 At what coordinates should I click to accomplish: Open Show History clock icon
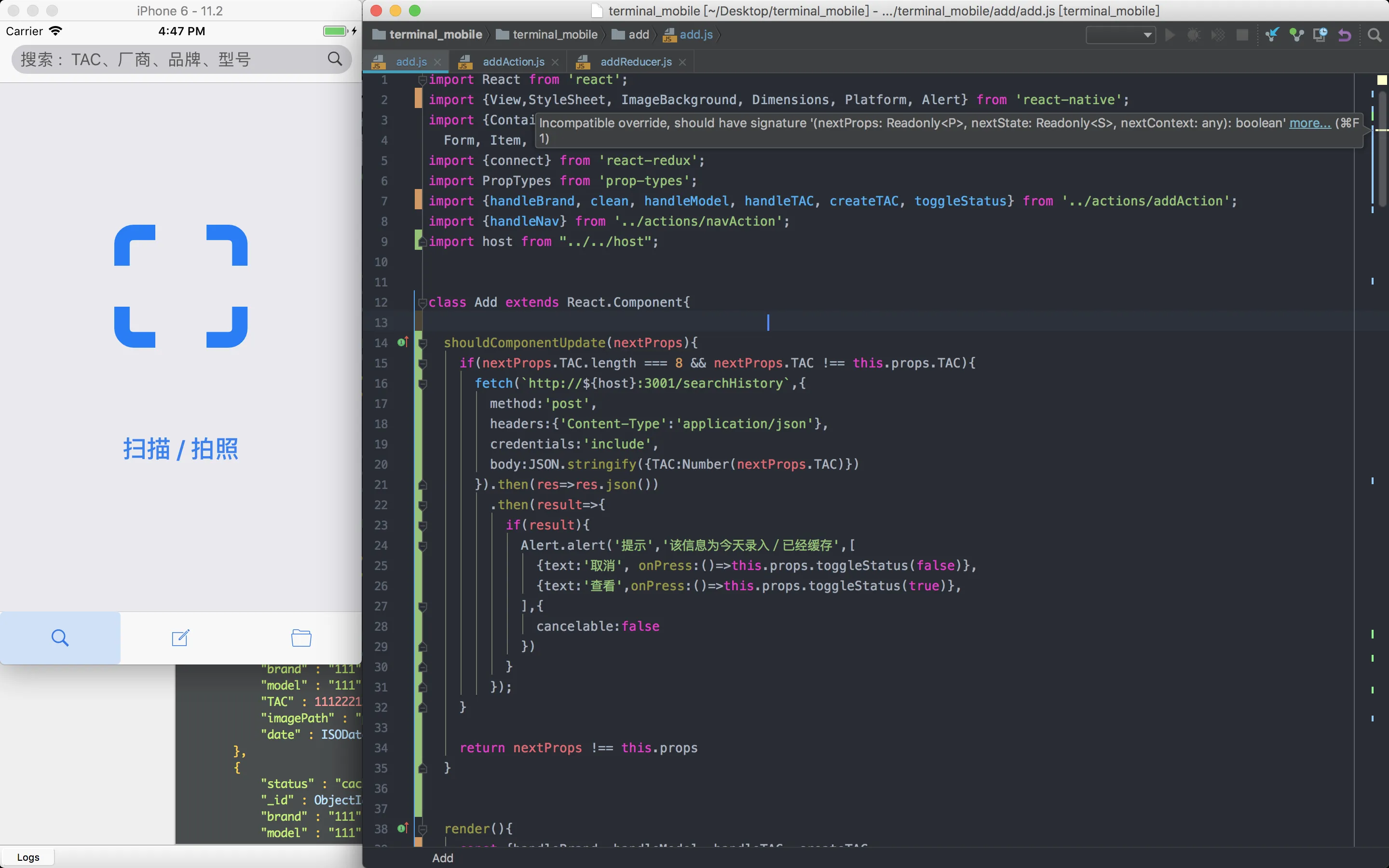[x=1320, y=35]
